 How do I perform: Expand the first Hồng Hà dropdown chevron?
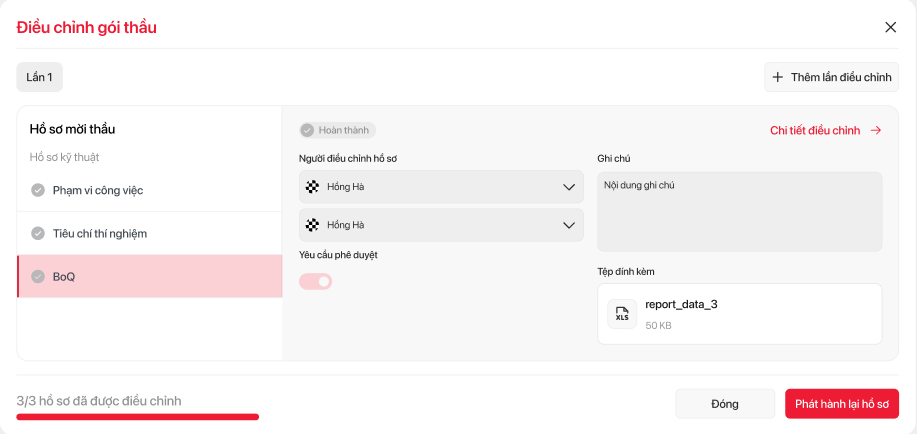[569, 187]
